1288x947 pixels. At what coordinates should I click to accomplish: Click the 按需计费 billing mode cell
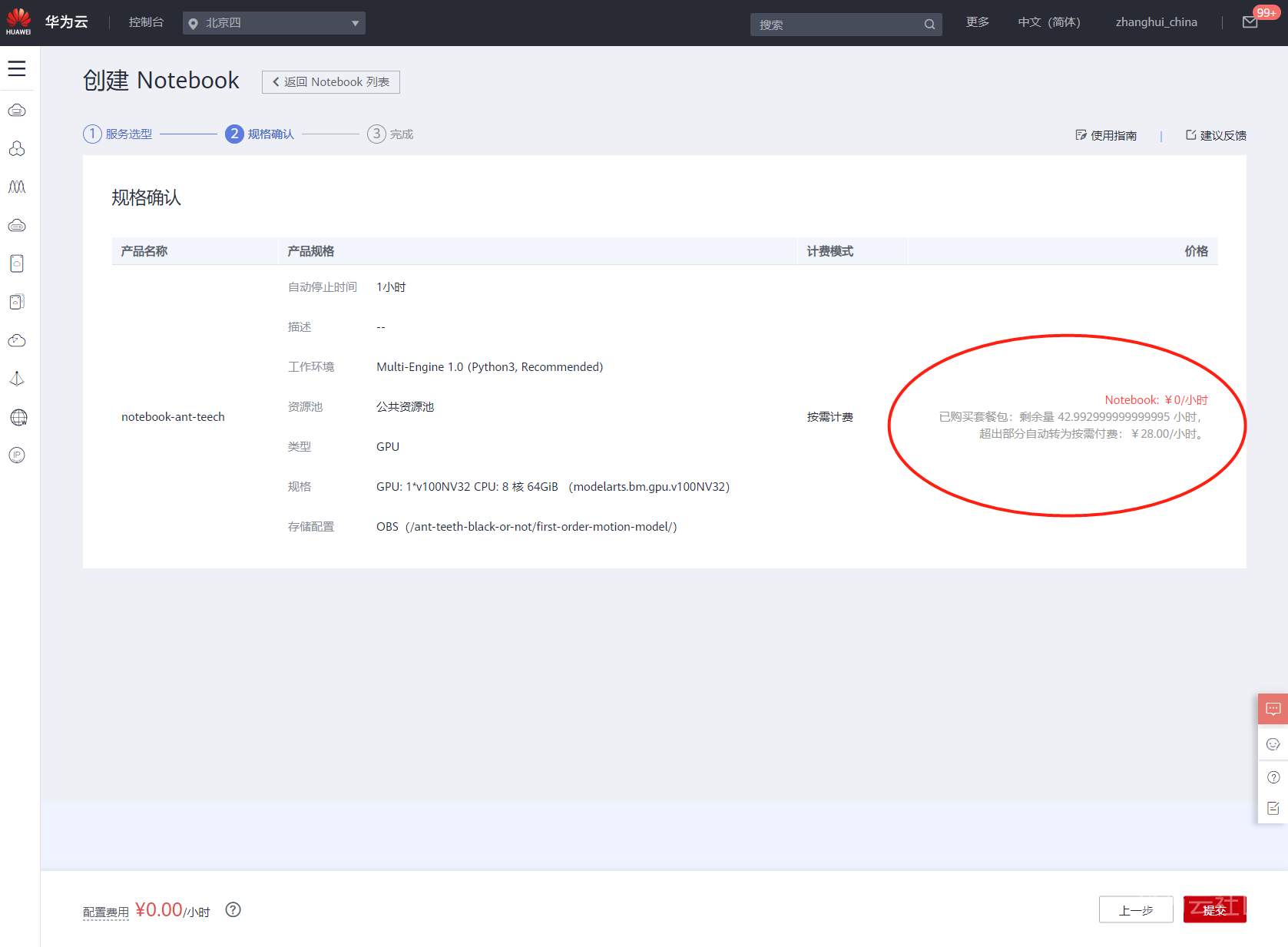830,417
